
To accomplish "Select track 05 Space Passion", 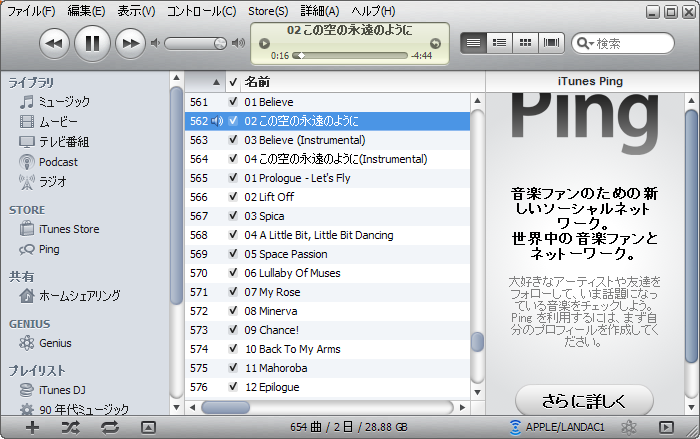I will pyautogui.click(x=328, y=254).
